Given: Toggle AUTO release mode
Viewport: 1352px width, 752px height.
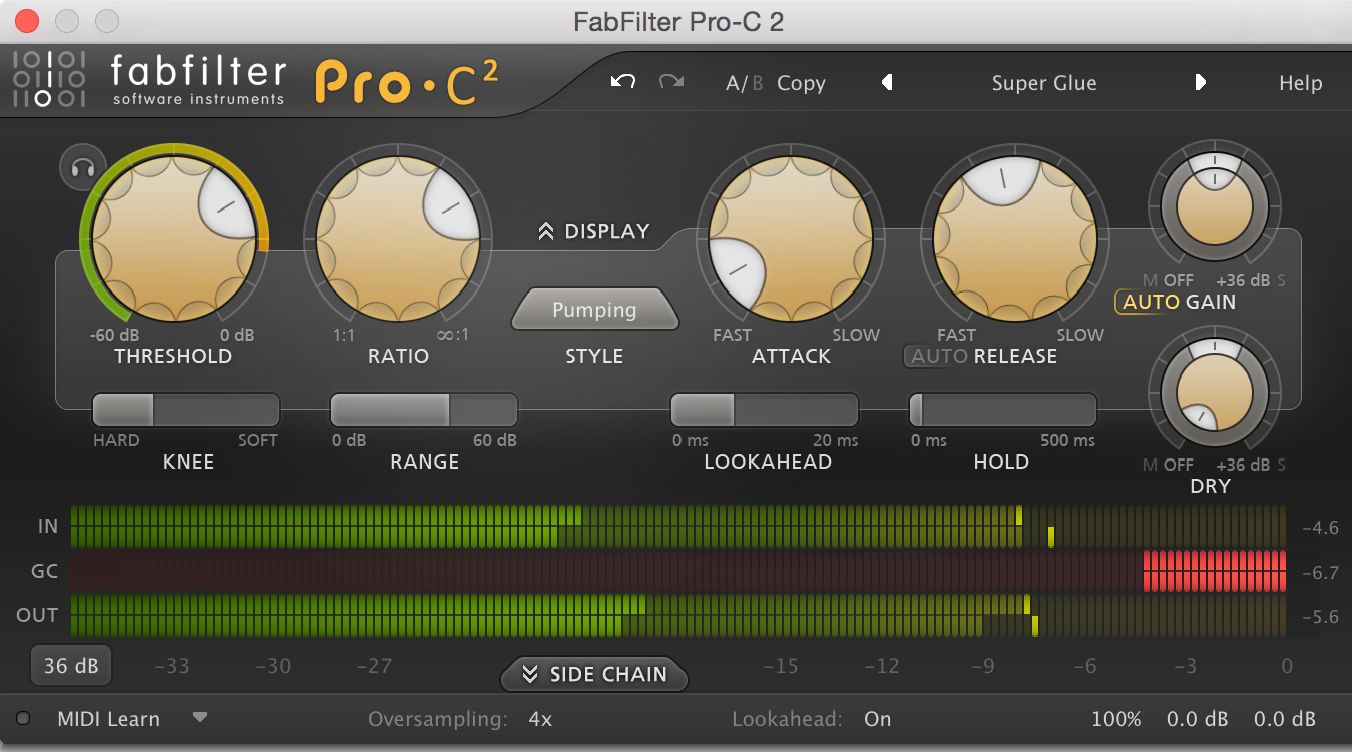Looking at the screenshot, I should coord(938,356).
